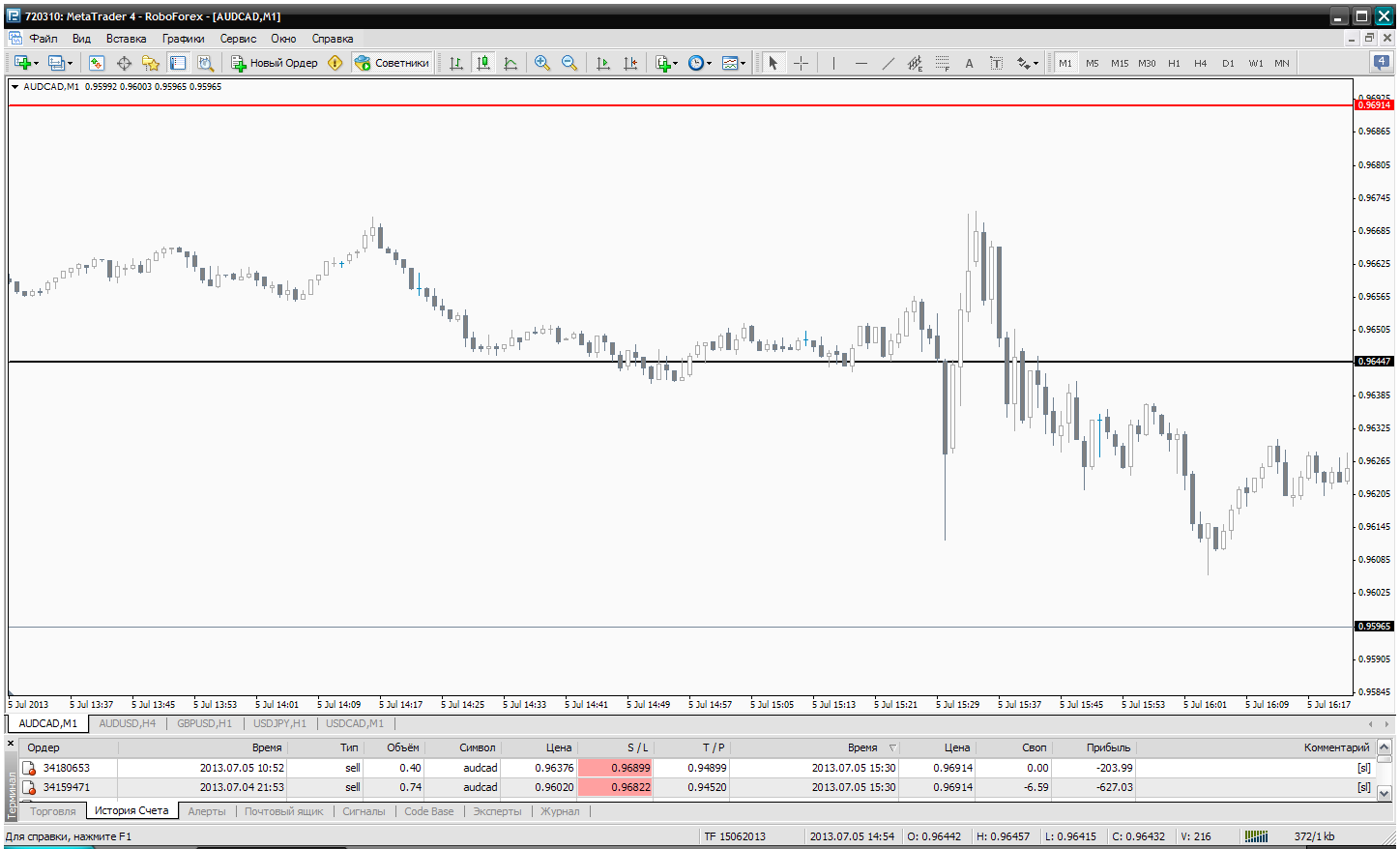Expand the arrows objects dropdown arrow
This screenshot has height=849, width=1400.
pyautogui.click(x=1035, y=64)
